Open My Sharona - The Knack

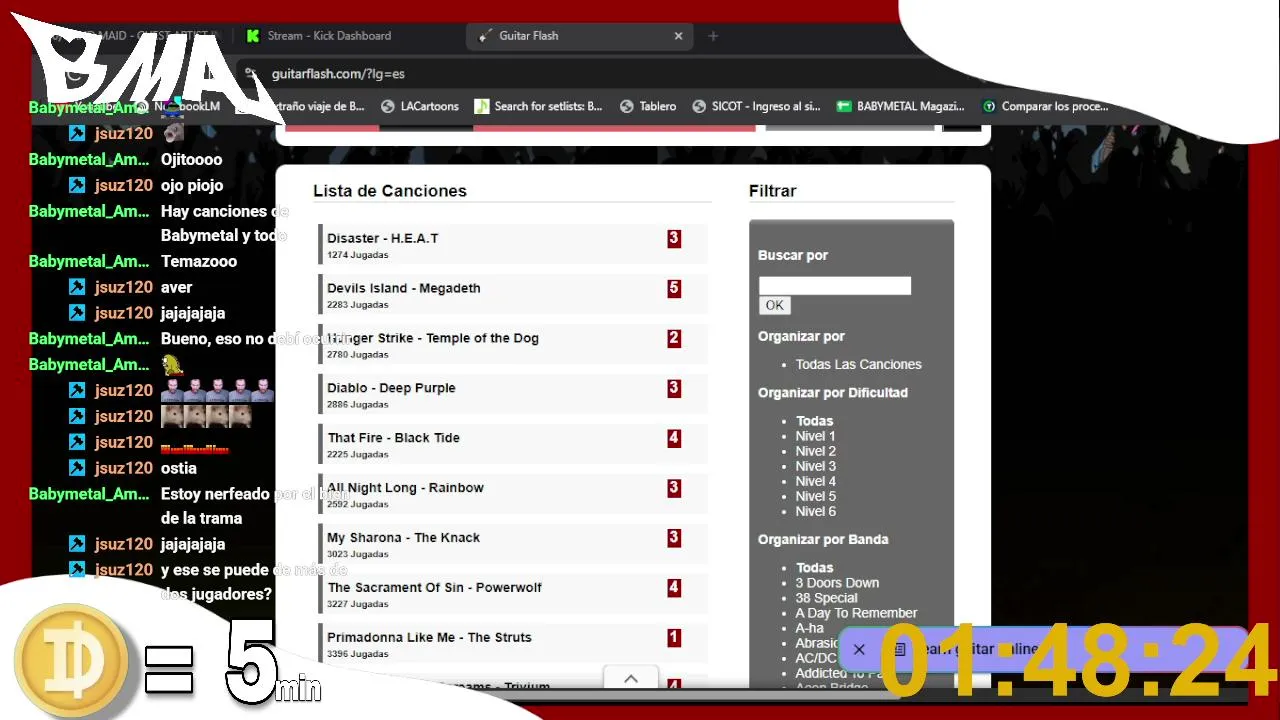point(403,538)
